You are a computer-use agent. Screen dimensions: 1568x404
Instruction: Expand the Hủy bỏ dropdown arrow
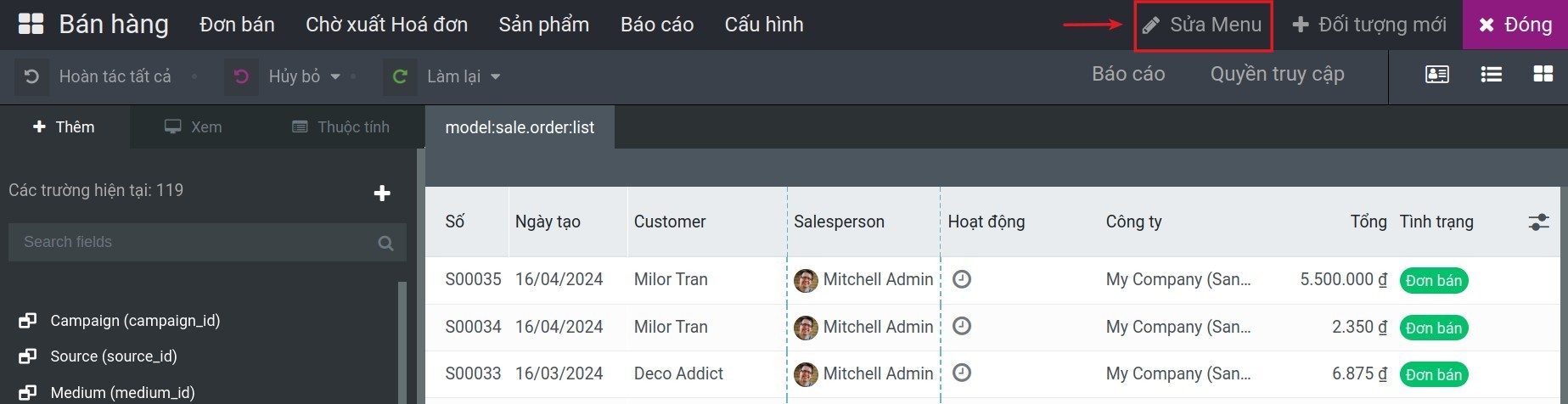click(335, 76)
